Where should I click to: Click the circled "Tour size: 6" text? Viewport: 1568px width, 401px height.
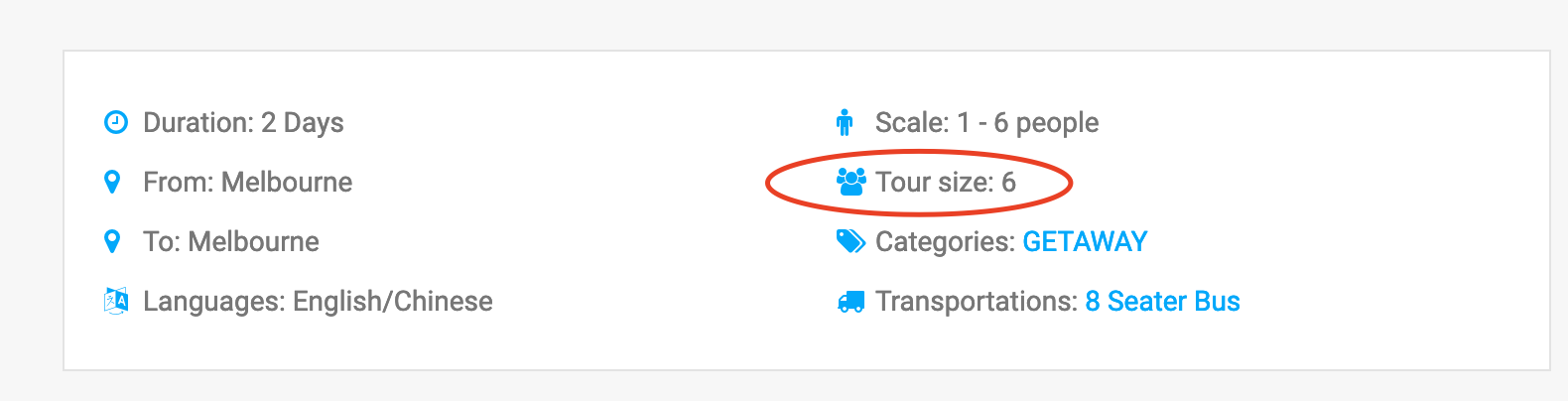click(945, 182)
